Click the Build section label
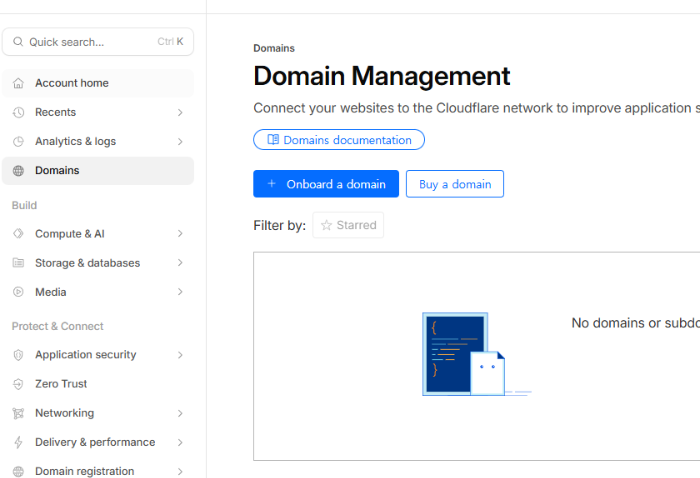 point(24,205)
